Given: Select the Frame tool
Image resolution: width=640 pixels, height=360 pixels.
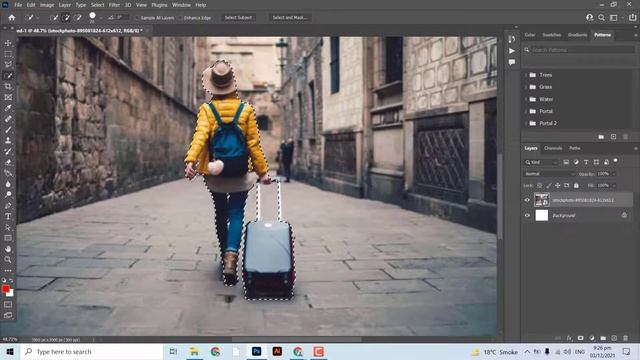Looking at the screenshot, I should 8,97.
